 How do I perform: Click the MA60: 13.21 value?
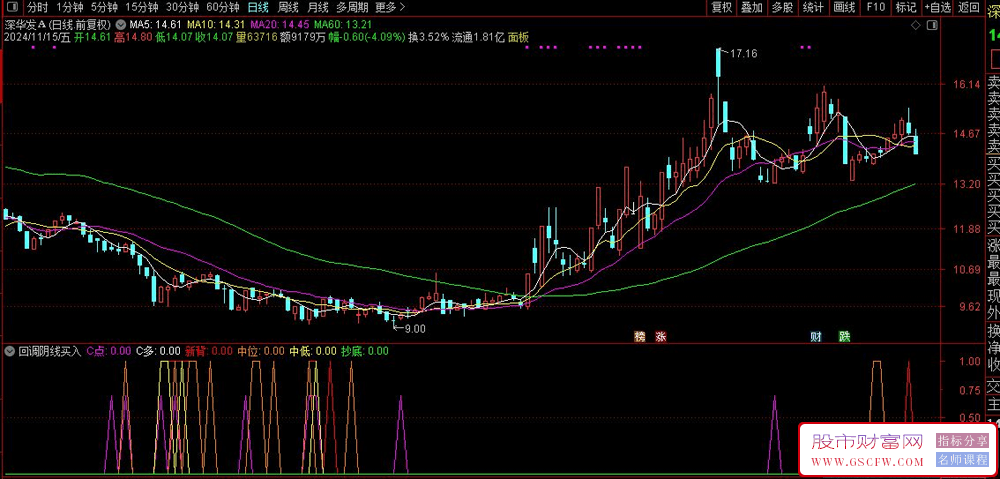pos(343,24)
